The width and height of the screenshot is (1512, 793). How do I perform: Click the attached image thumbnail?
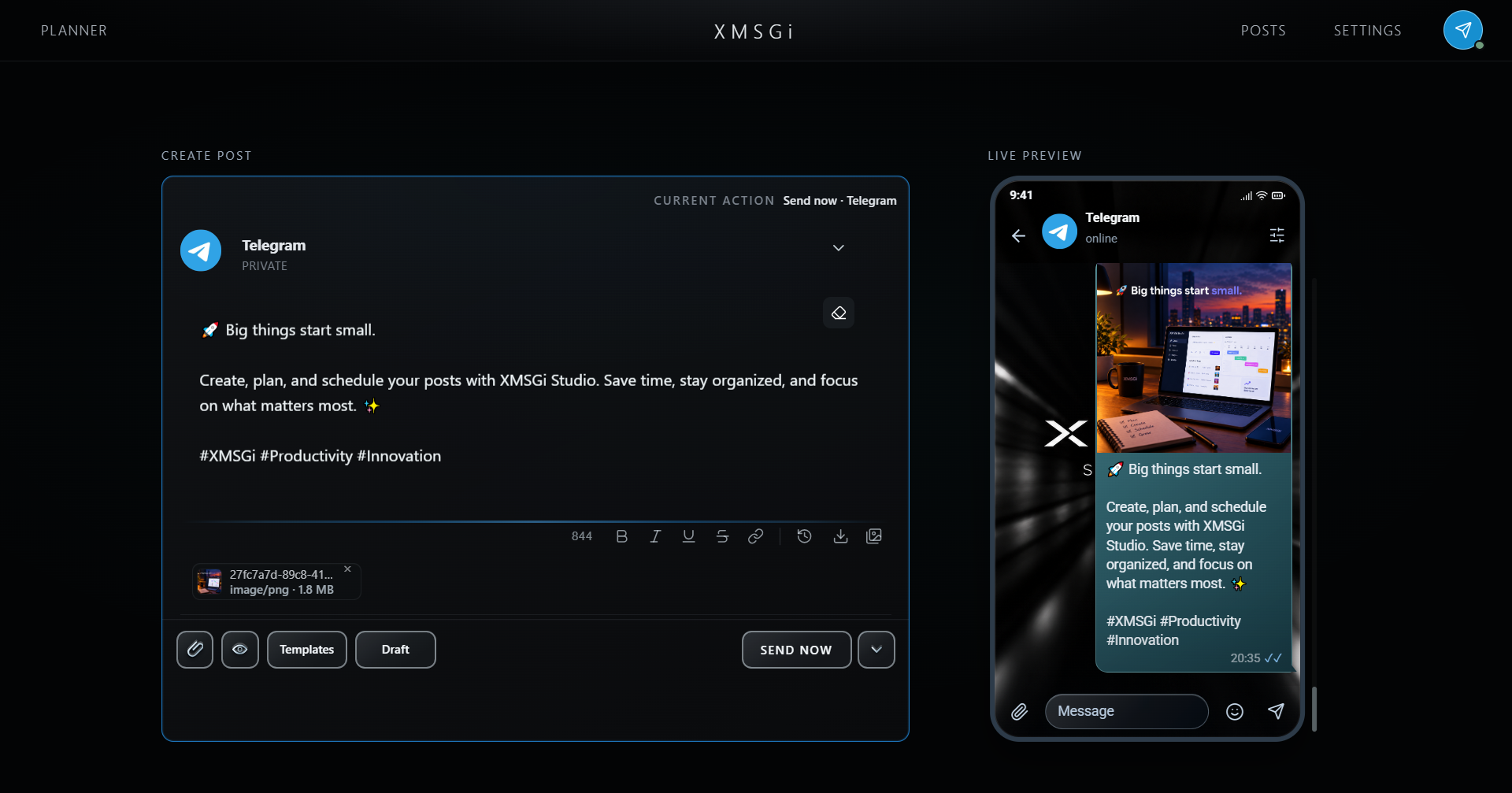[x=209, y=582]
